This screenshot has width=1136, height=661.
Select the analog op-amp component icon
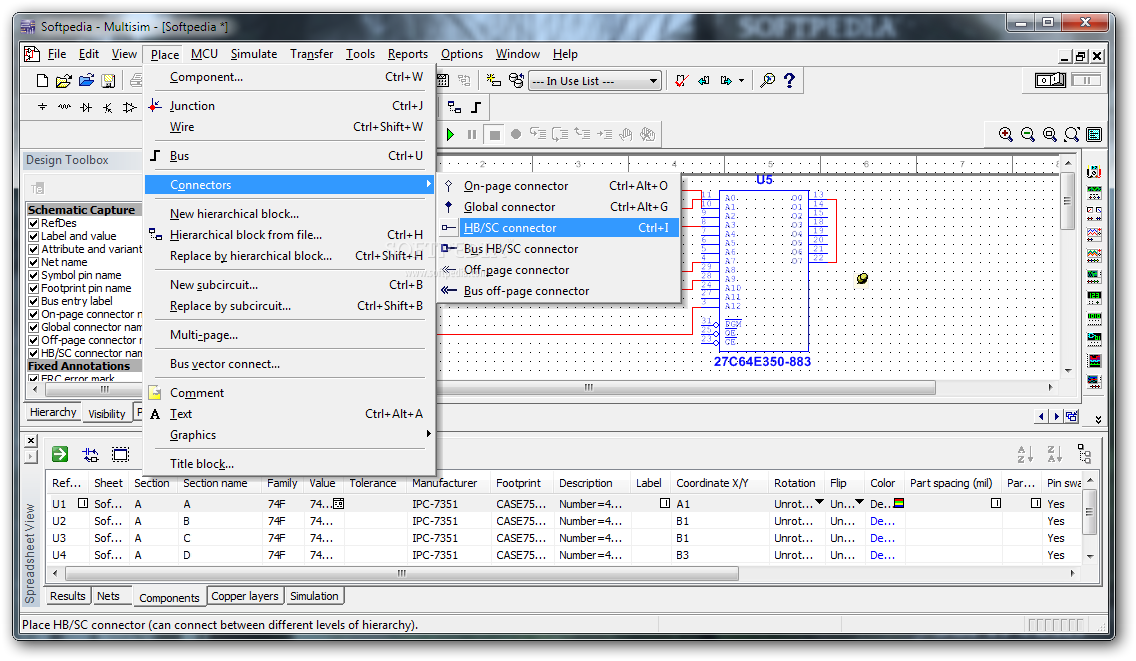(x=130, y=107)
